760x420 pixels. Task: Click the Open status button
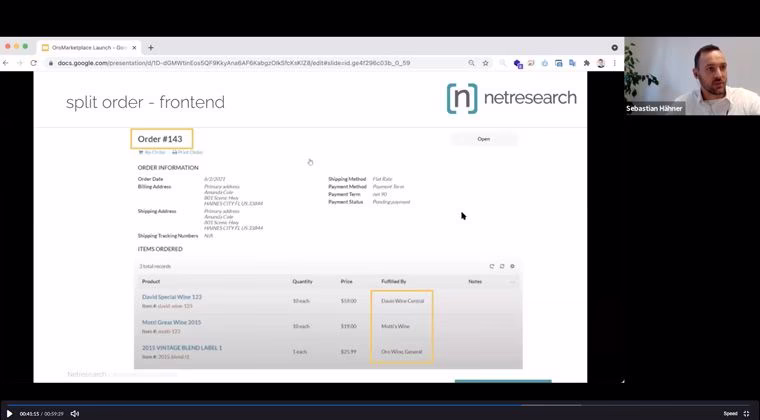point(483,139)
